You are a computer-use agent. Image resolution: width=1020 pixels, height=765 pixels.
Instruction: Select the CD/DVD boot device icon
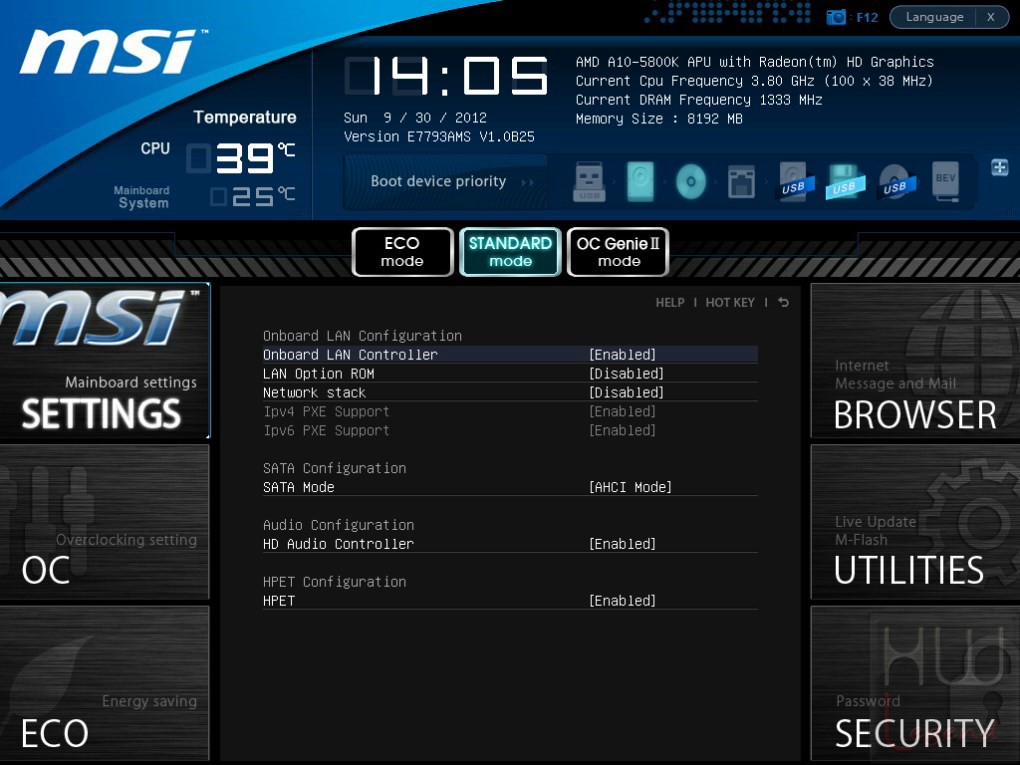(x=691, y=181)
